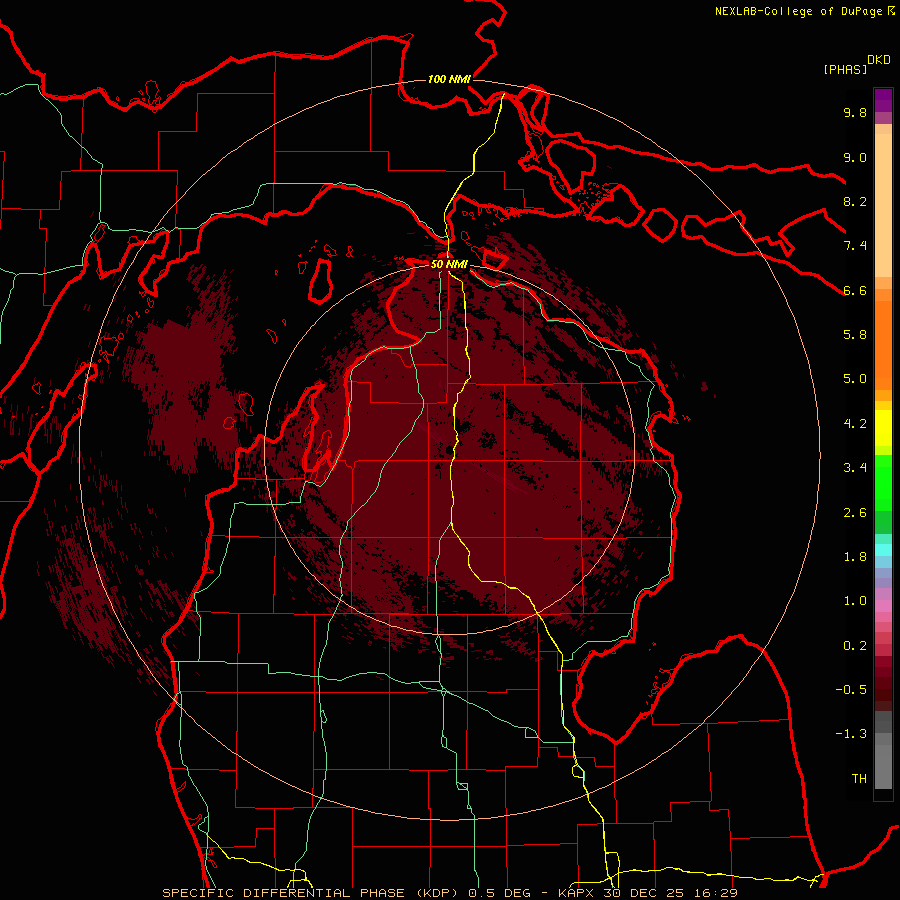Click the 1.8 scale value
Viewport: 900px width, 900px height.
pos(855,557)
